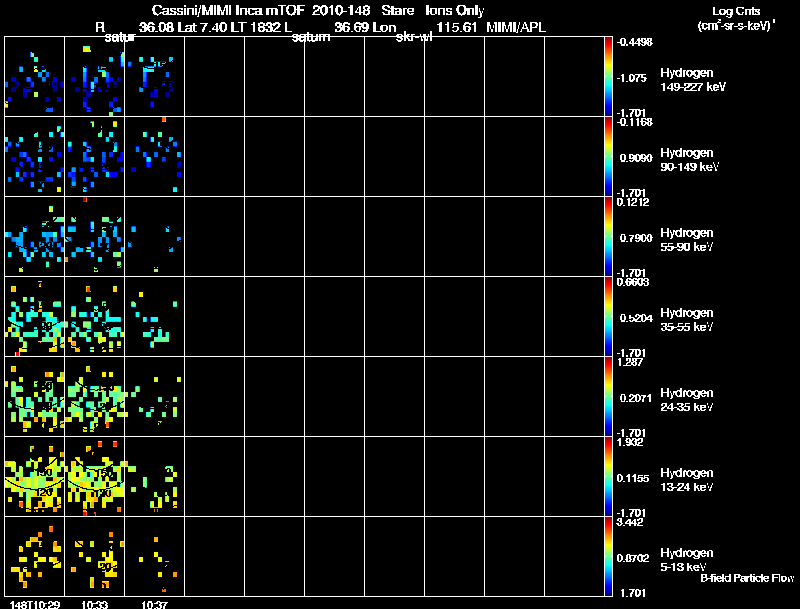The height and width of the screenshot is (609, 800).
Task: Click the color bar for Hydrogen 55-90 keV
Action: 608,237
